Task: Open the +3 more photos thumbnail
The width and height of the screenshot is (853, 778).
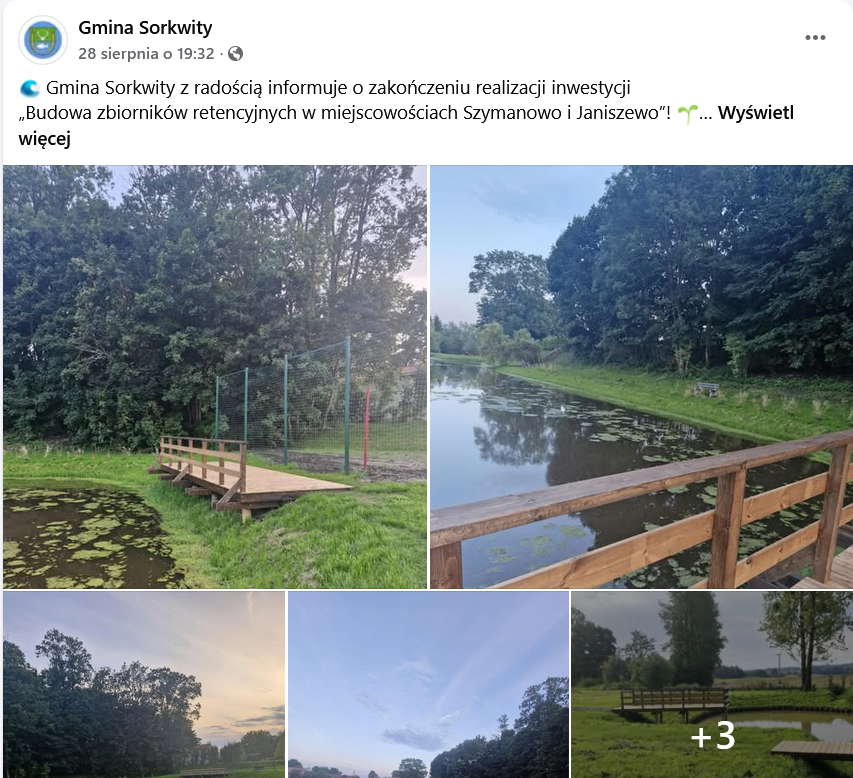Action: click(712, 684)
